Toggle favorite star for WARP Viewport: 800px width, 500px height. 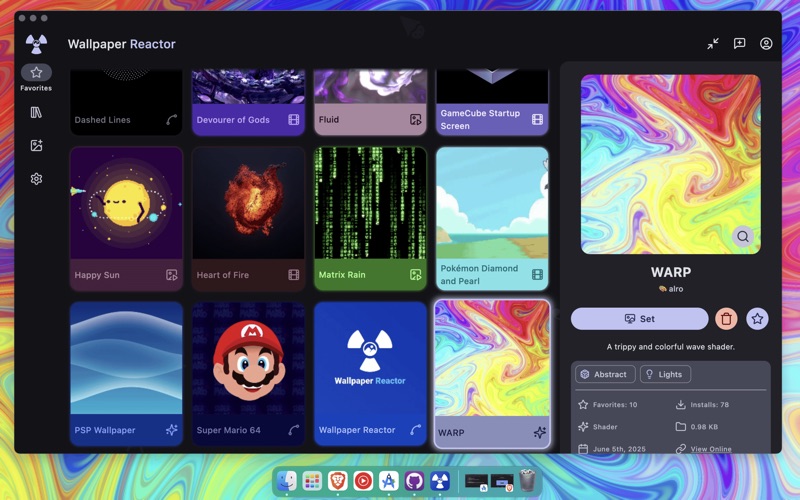[x=757, y=319]
